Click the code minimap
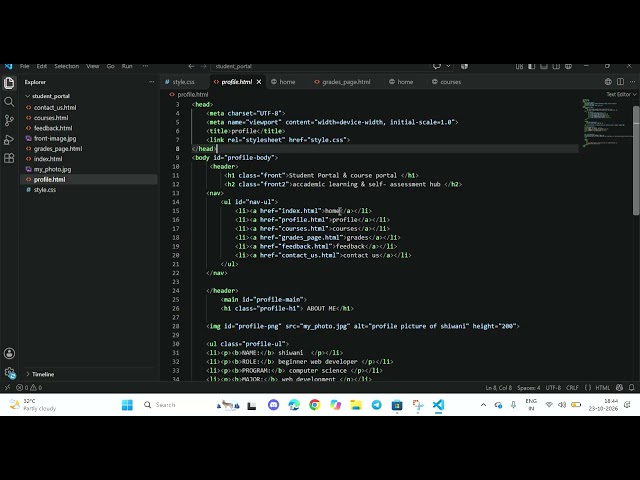640x480 pixels. coord(606,122)
